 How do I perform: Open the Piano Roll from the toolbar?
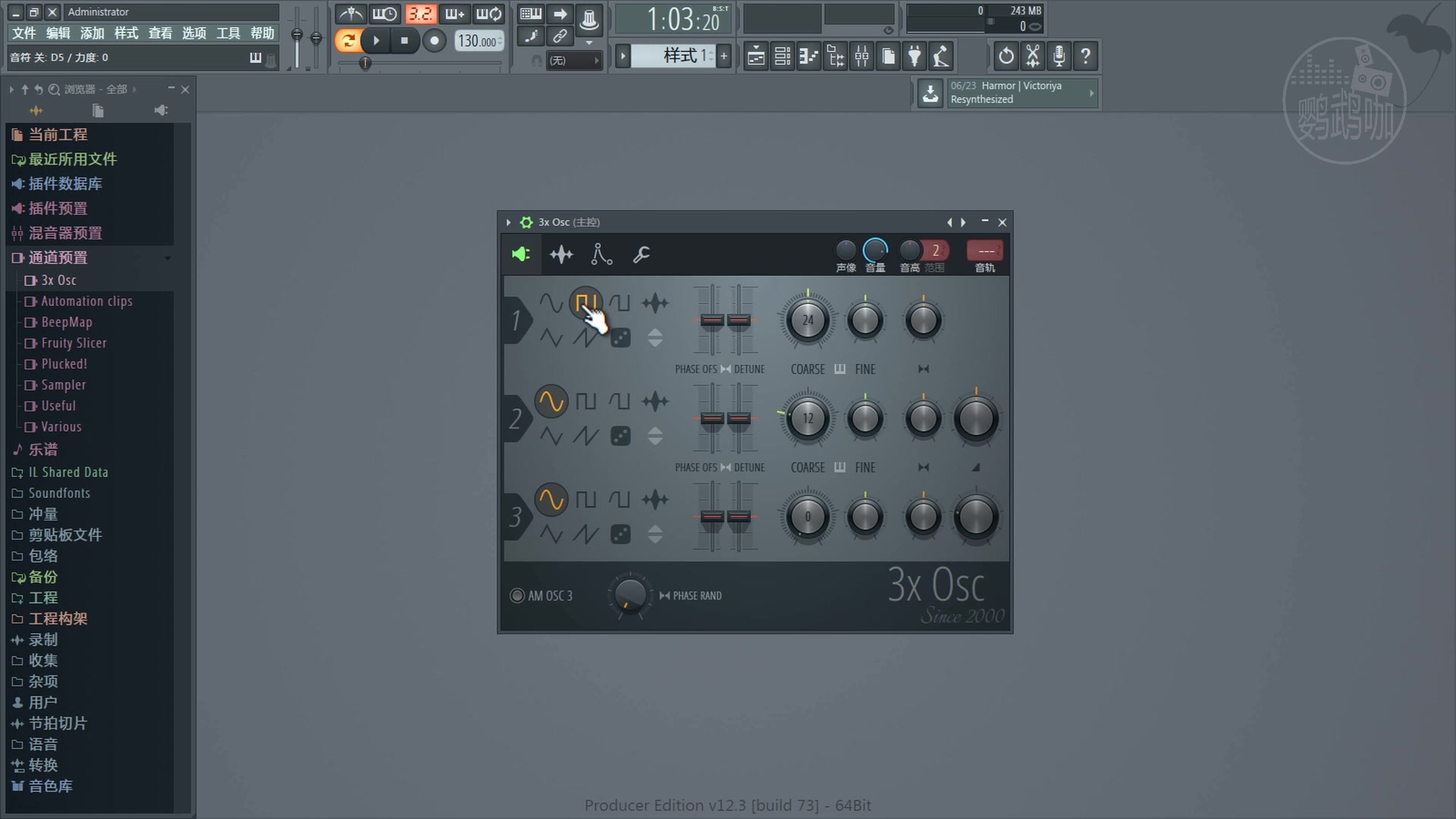click(808, 56)
